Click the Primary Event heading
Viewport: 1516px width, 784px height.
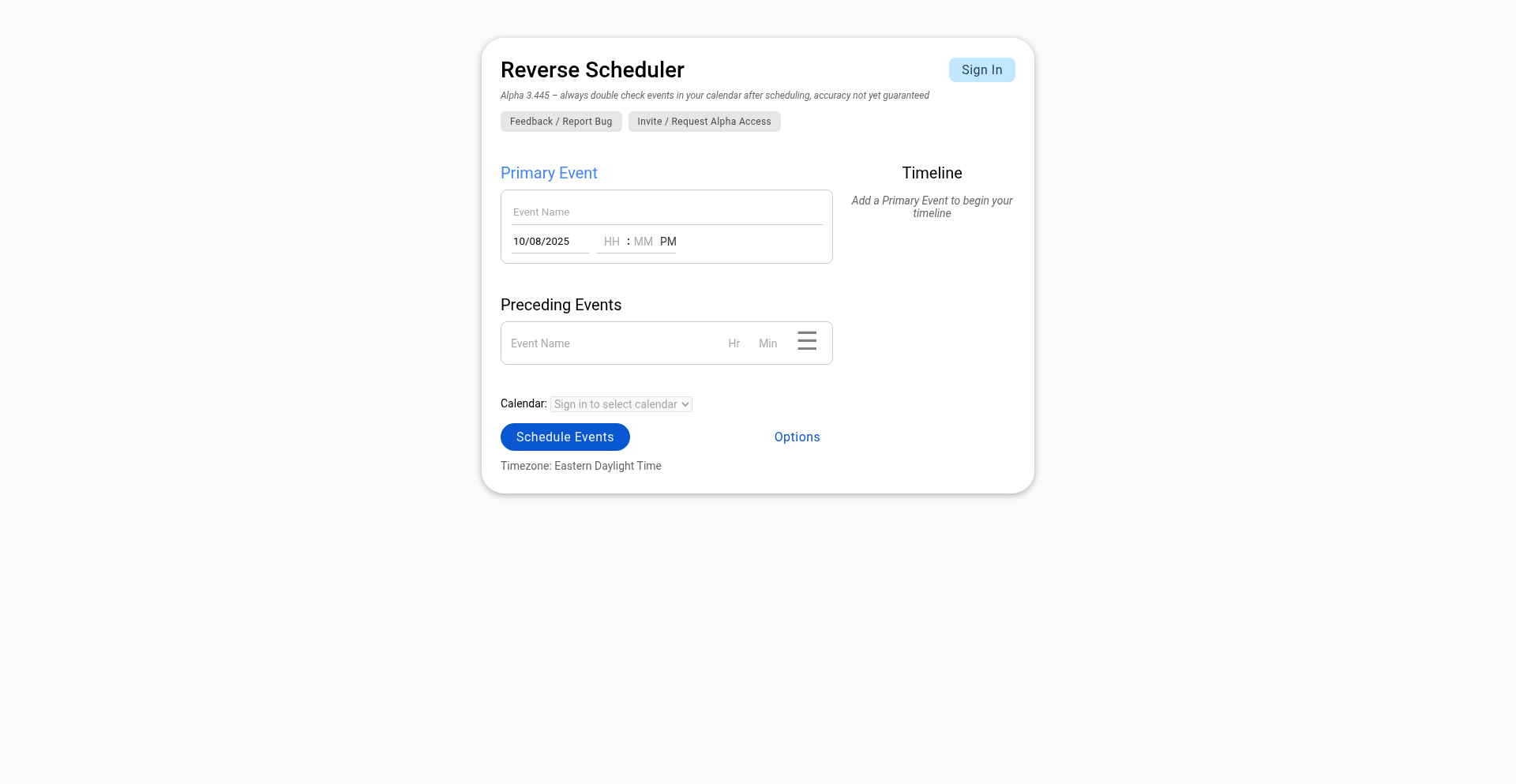click(549, 173)
